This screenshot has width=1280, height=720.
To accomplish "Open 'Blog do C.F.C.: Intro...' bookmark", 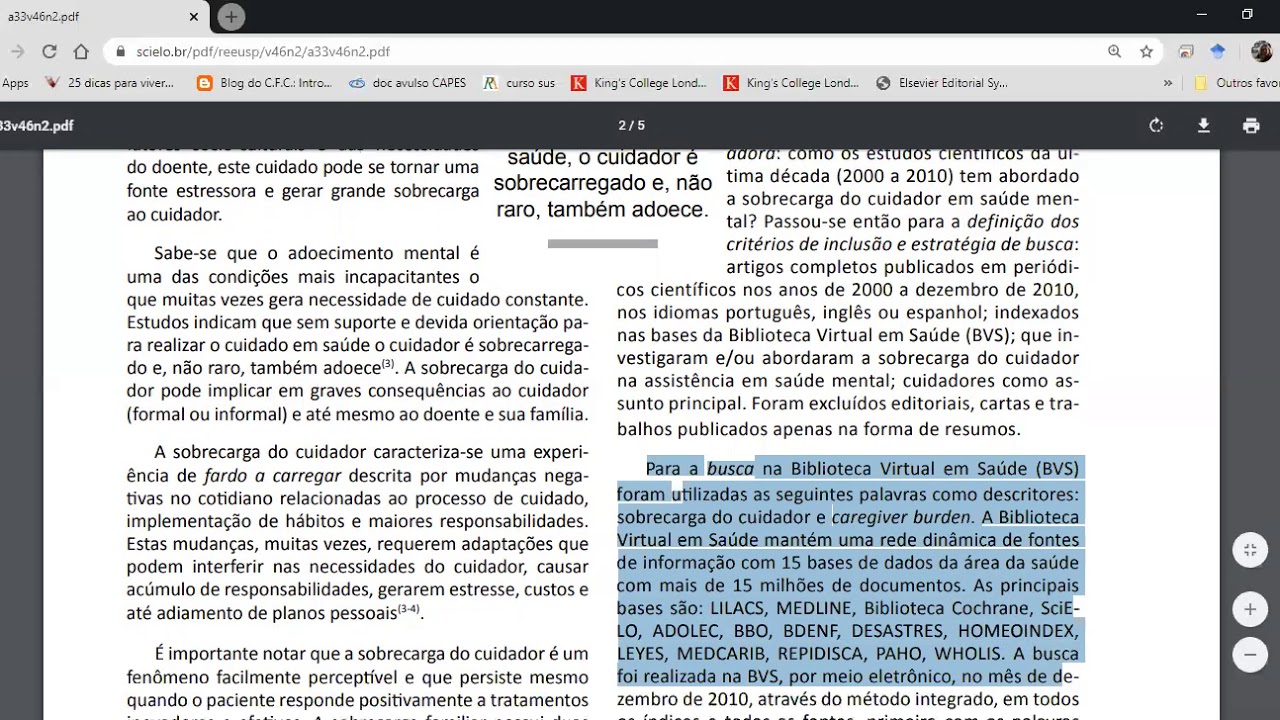I will coord(264,83).
